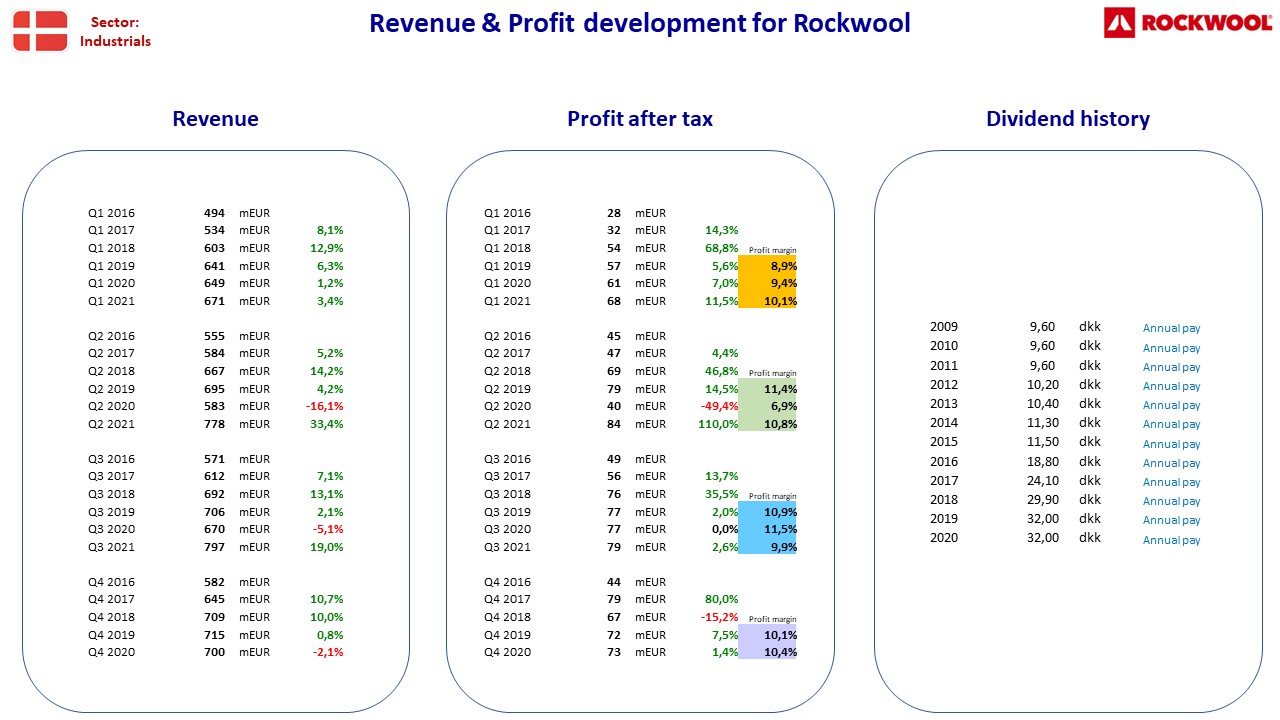The width and height of the screenshot is (1280, 720).
Task: Click Q4 2019 revenue growth 0,8%
Action: 330,635
